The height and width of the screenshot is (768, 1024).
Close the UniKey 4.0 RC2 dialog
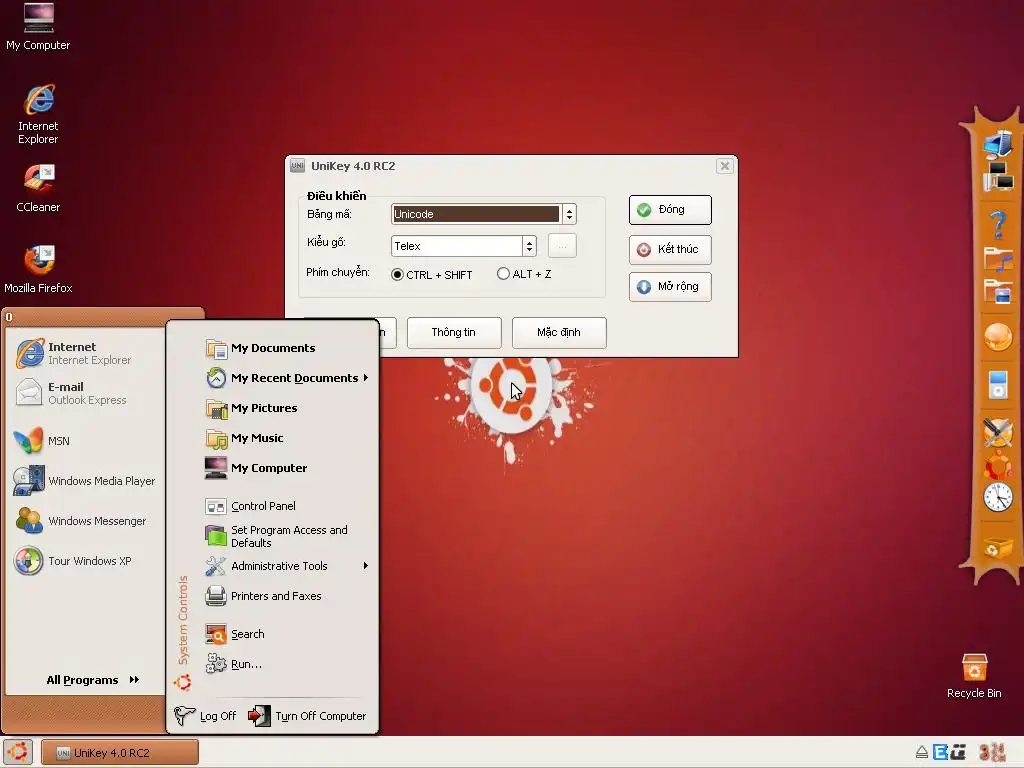coord(724,166)
